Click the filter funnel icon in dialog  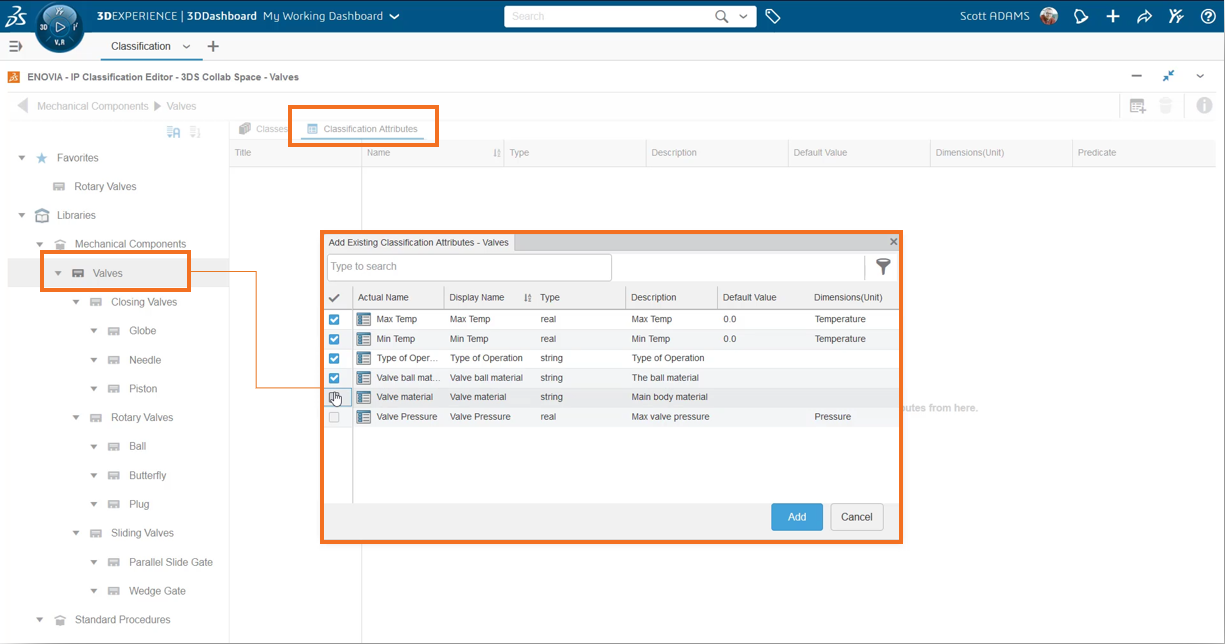[882, 266]
